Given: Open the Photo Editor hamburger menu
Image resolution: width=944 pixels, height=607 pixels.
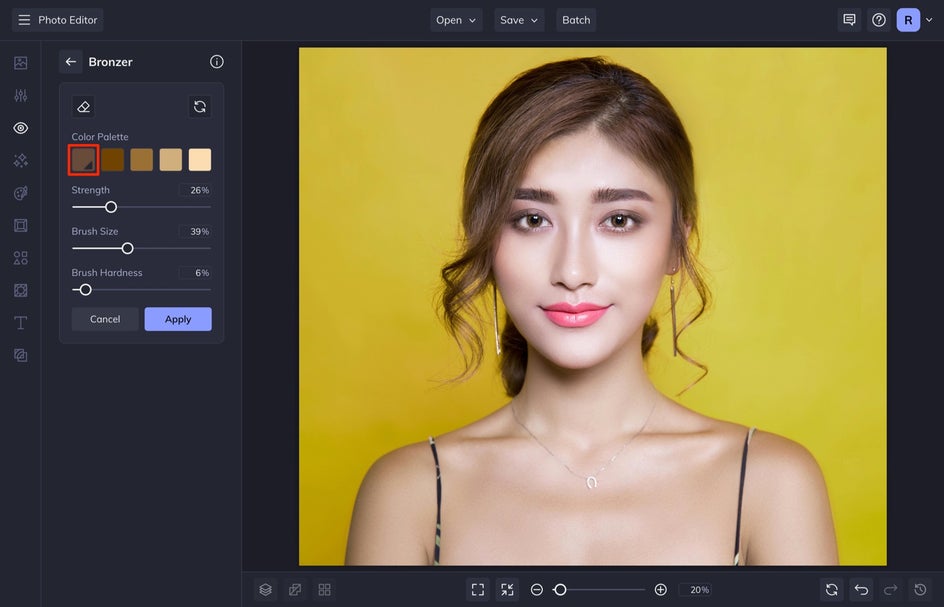Looking at the screenshot, I should click(x=24, y=20).
